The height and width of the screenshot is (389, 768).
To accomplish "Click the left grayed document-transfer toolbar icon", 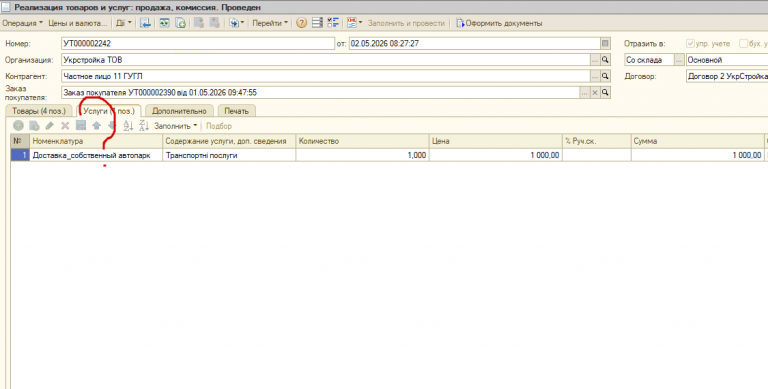I will (x=198, y=23).
